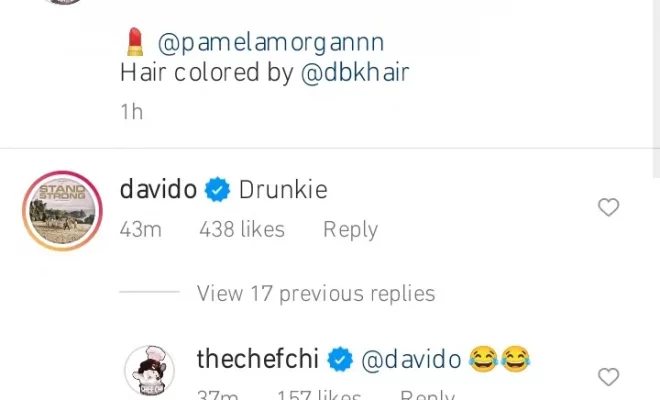Click the lipstick emoji in caption

click(x=135, y=42)
